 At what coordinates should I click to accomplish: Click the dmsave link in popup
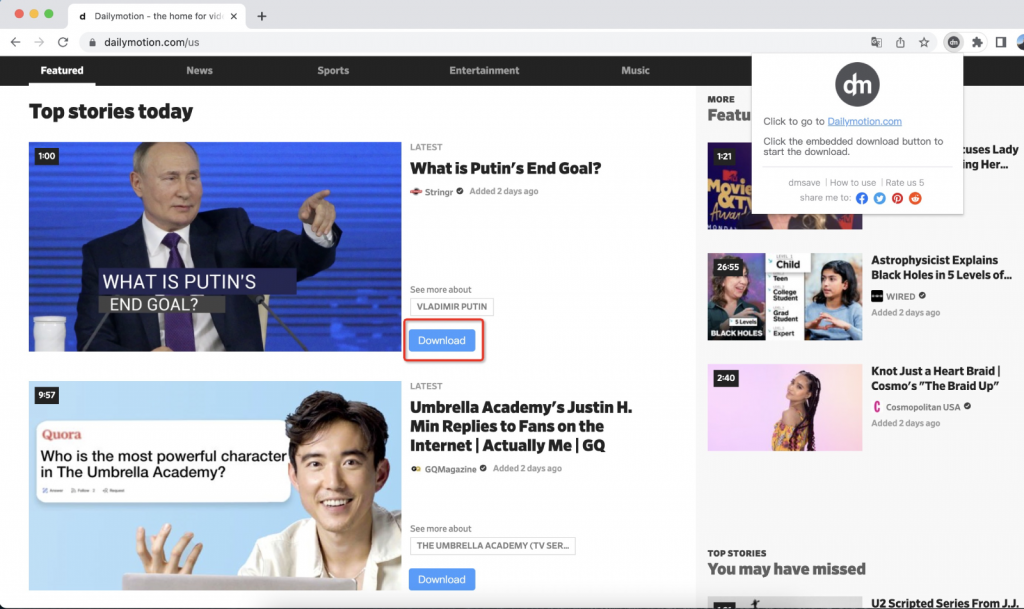[804, 183]
